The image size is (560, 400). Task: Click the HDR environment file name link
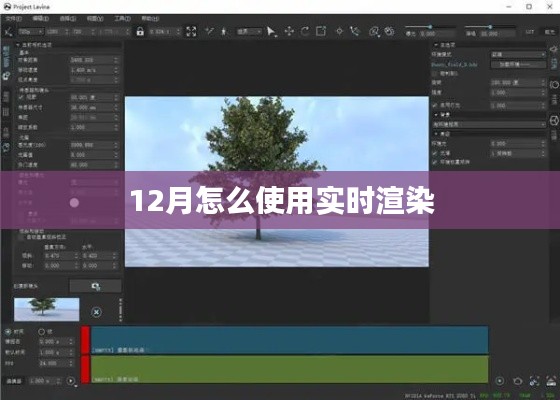454,65
